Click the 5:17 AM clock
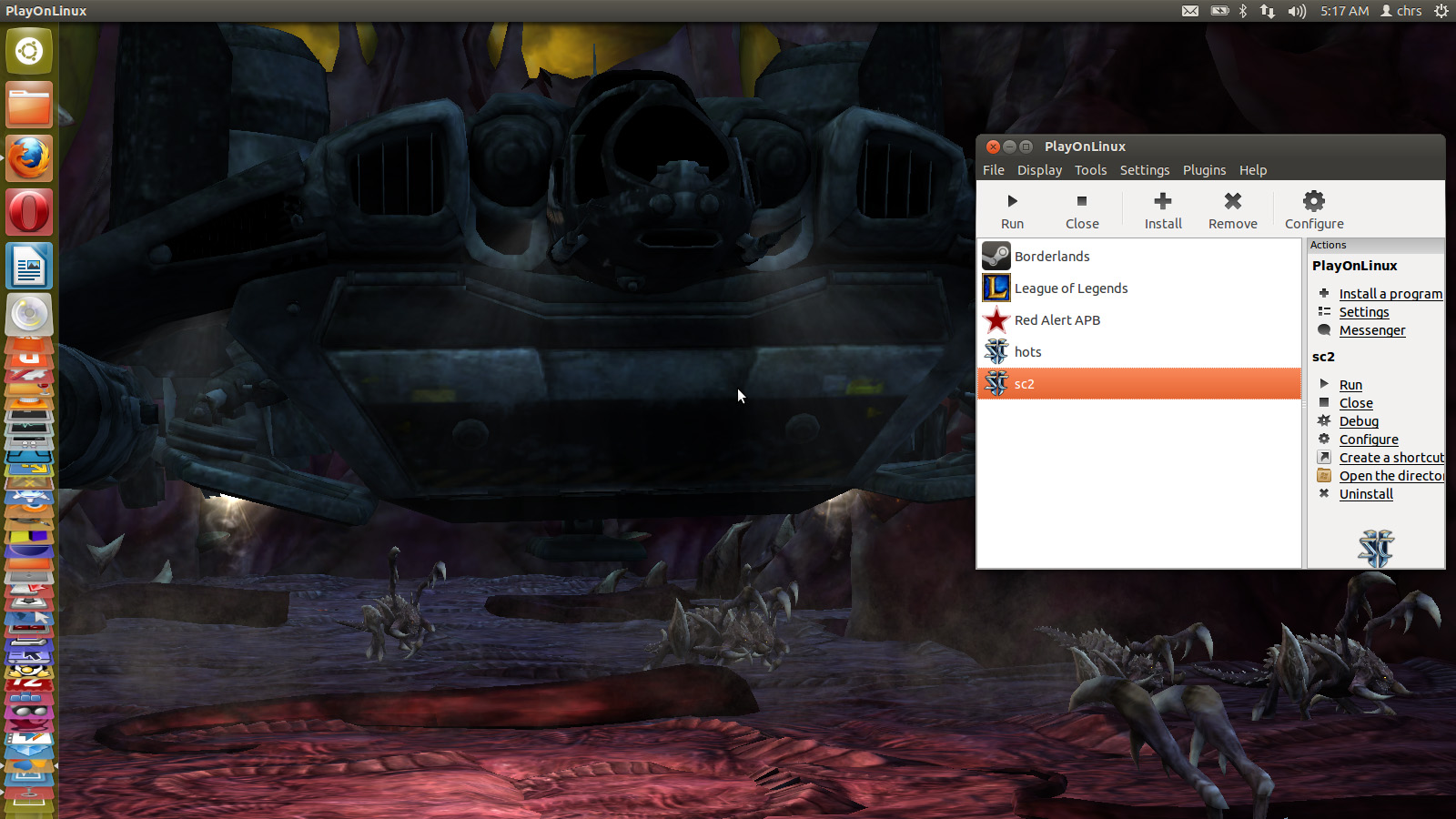 (x=1344, y=11)
